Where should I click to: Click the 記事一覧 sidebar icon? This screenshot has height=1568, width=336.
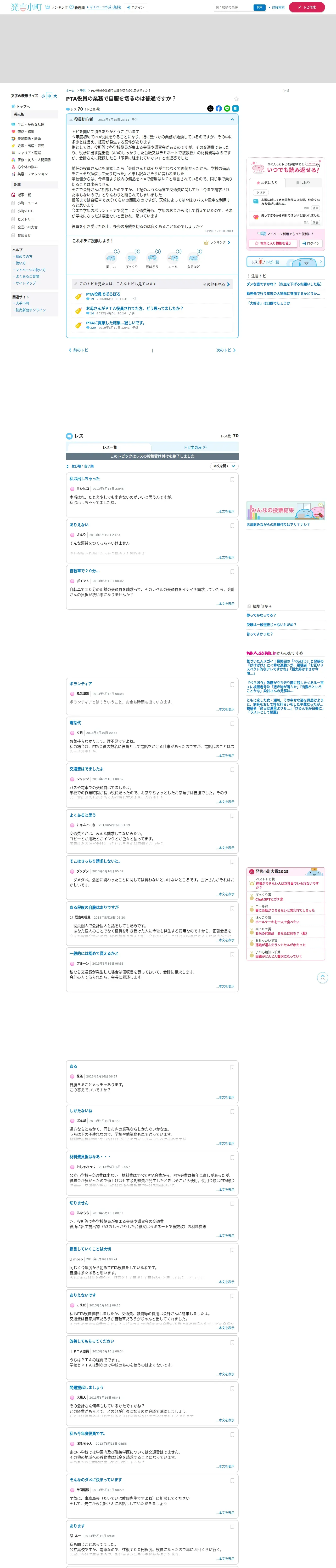pos(13,195)
